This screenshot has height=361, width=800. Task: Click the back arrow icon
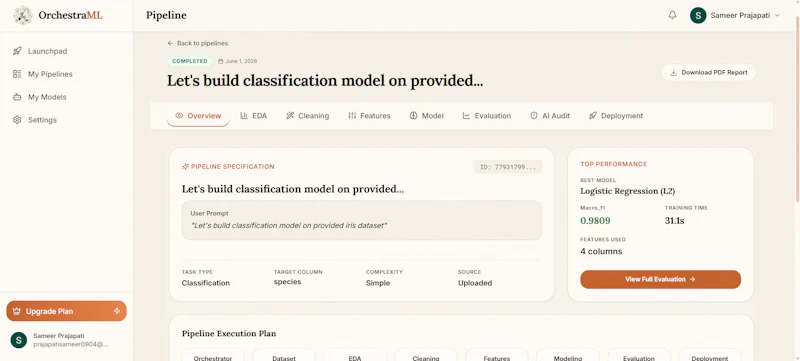pyautogui.click(x=170, y=43)
